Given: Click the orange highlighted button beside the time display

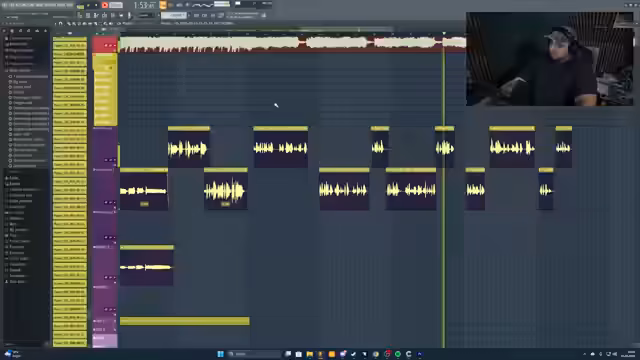Looking at the screenshot, I should click(163, 5).
